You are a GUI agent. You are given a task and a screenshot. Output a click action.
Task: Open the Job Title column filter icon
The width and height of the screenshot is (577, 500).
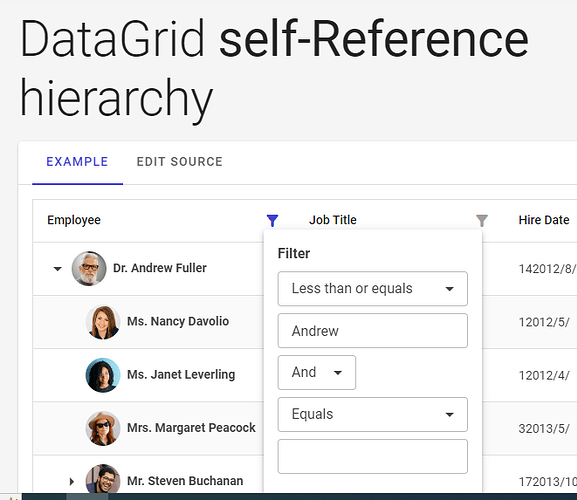(x=482, y=220)
